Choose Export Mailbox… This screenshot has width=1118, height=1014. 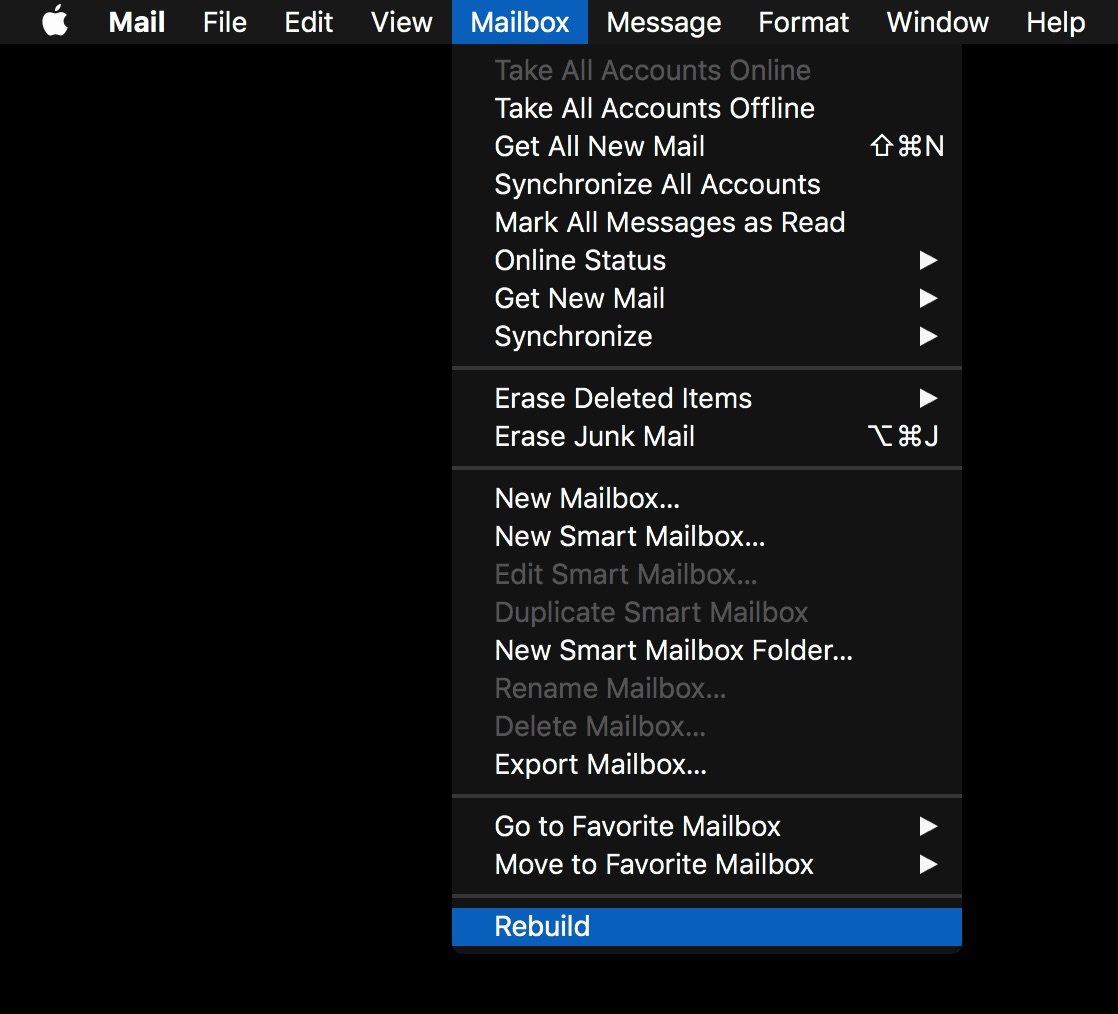click(707, 764)
